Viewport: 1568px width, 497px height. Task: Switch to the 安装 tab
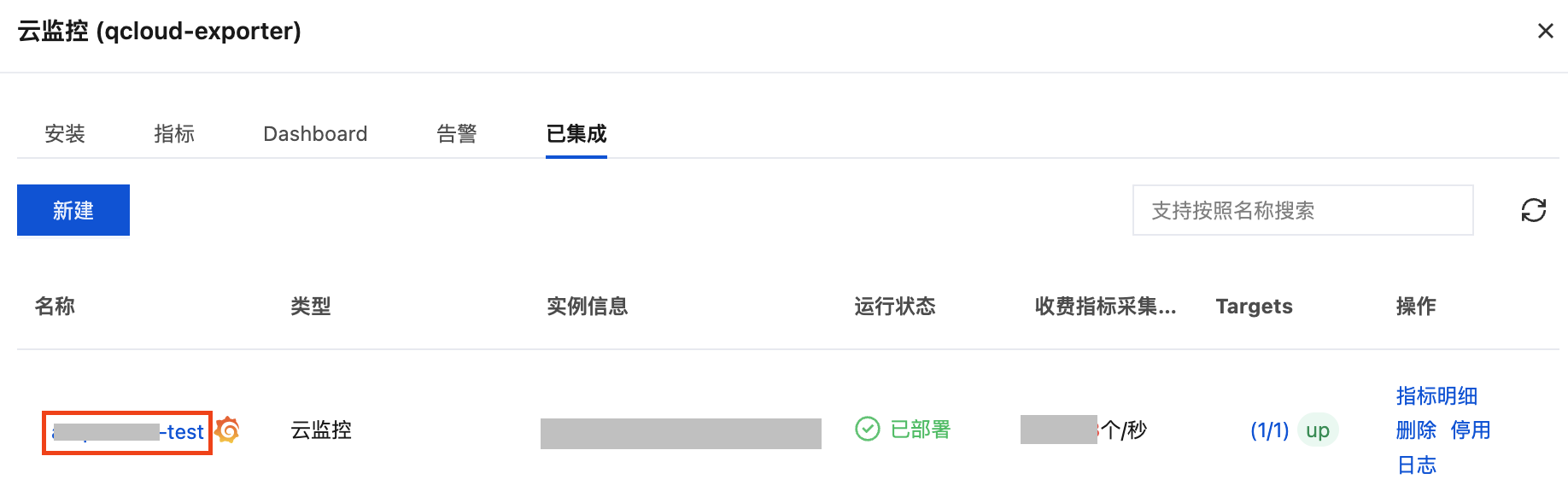[x=65, y=134]
